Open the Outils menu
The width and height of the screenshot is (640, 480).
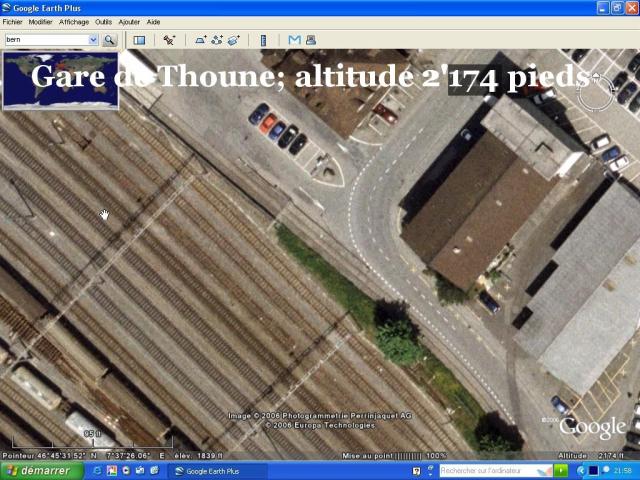click(x=103, y=22)
